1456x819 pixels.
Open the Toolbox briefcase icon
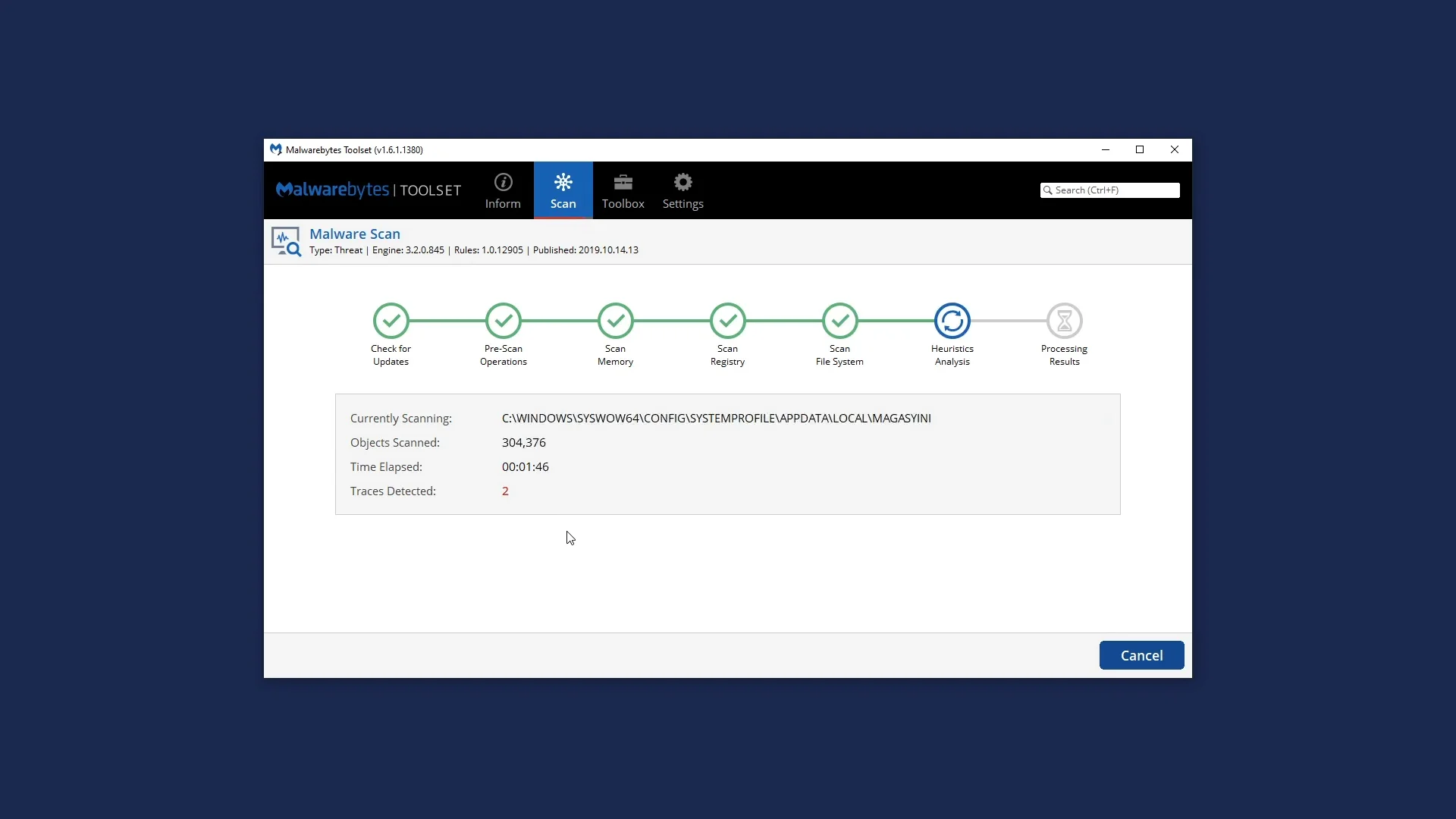click(x=623, y=183)
